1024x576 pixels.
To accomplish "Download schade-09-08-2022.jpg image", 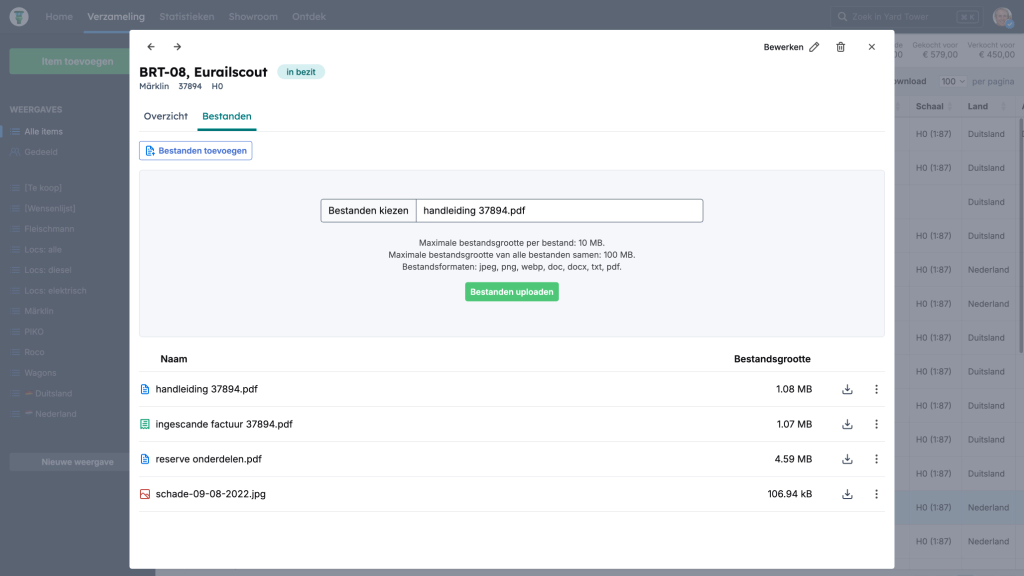I will click(847, 494).
